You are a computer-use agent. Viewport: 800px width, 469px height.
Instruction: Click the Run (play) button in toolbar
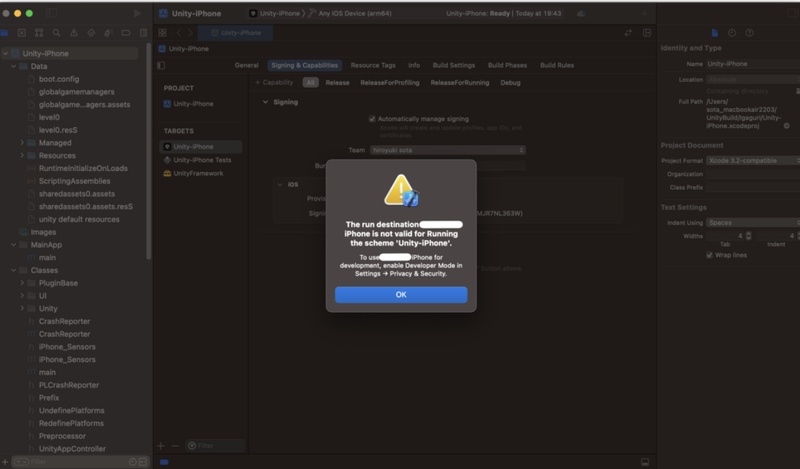click(137, 13)
